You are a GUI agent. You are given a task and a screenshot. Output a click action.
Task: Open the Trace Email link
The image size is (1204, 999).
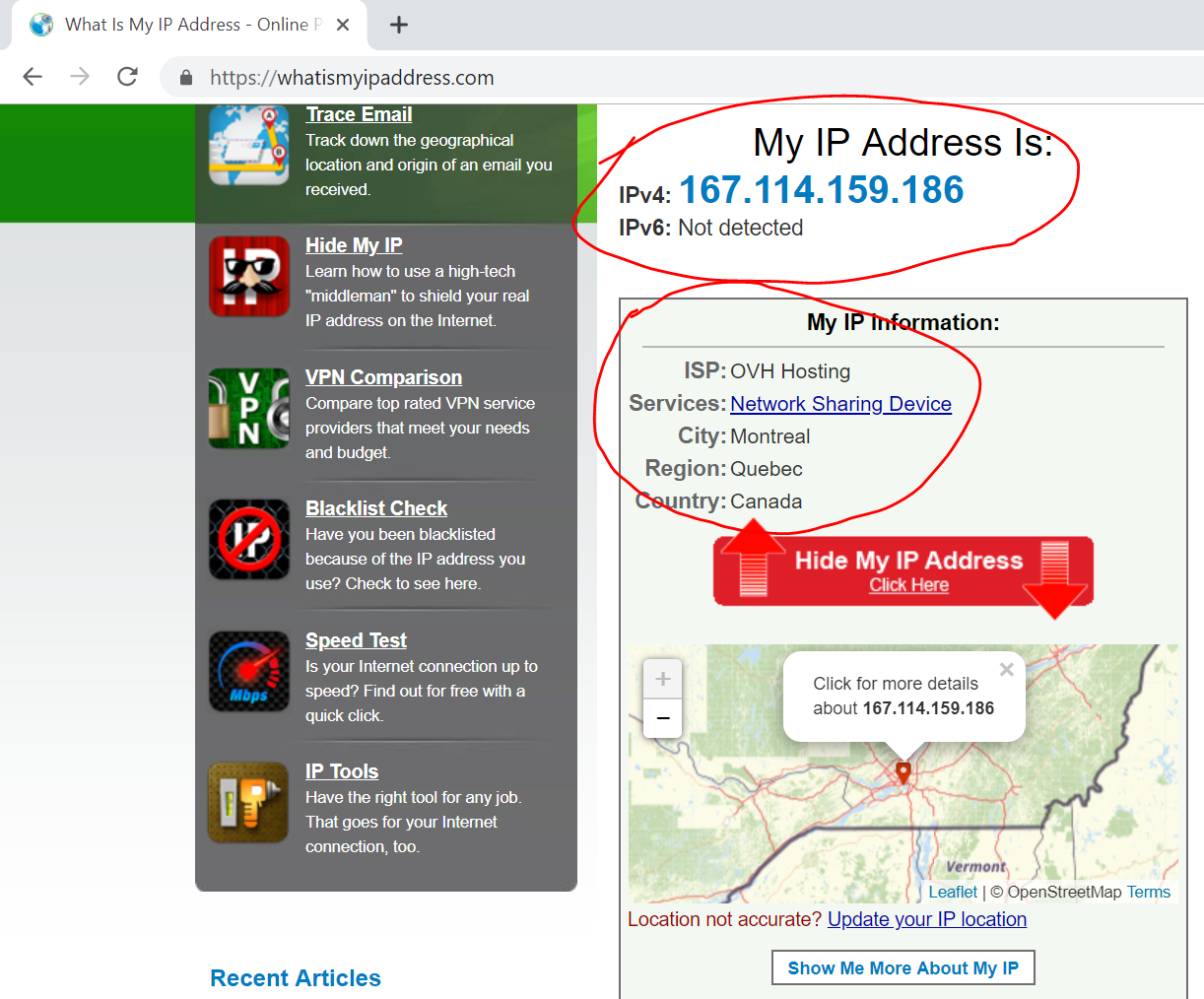point(359,114)
